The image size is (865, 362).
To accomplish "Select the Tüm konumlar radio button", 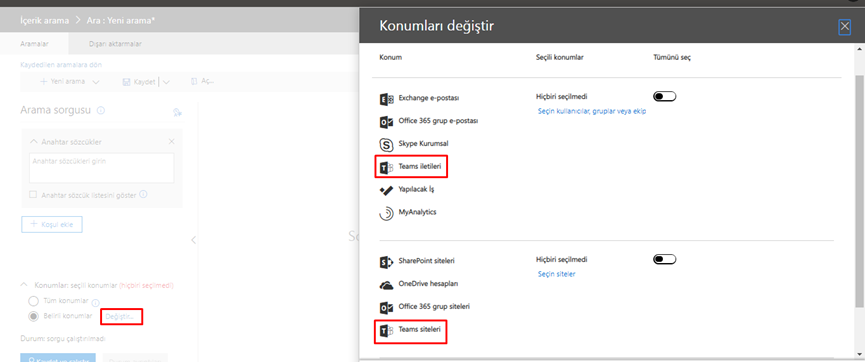I will pos(33,301).
